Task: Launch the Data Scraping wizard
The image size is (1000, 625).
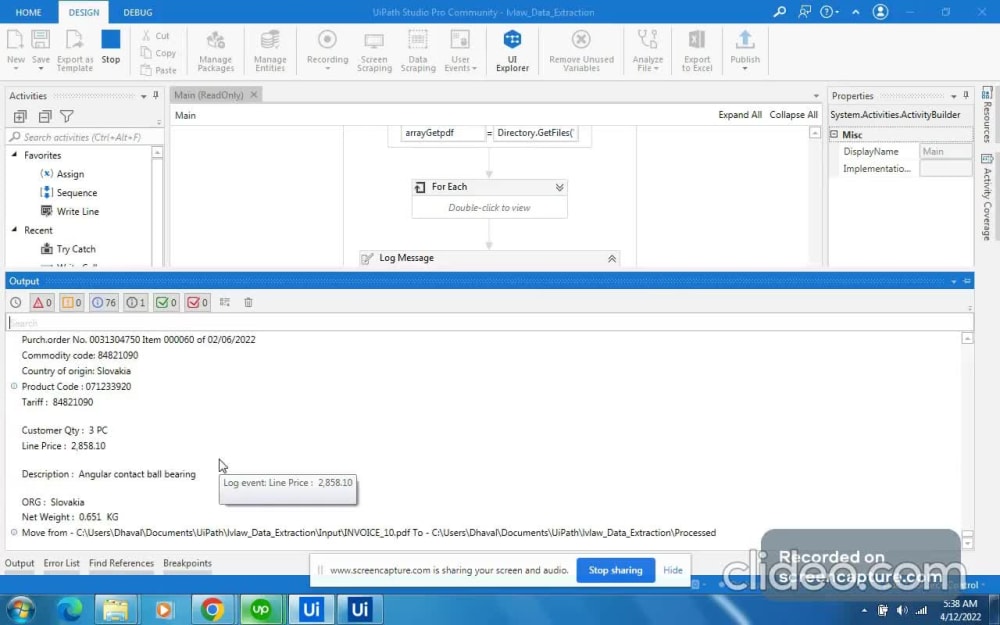Action: point(418,50)
